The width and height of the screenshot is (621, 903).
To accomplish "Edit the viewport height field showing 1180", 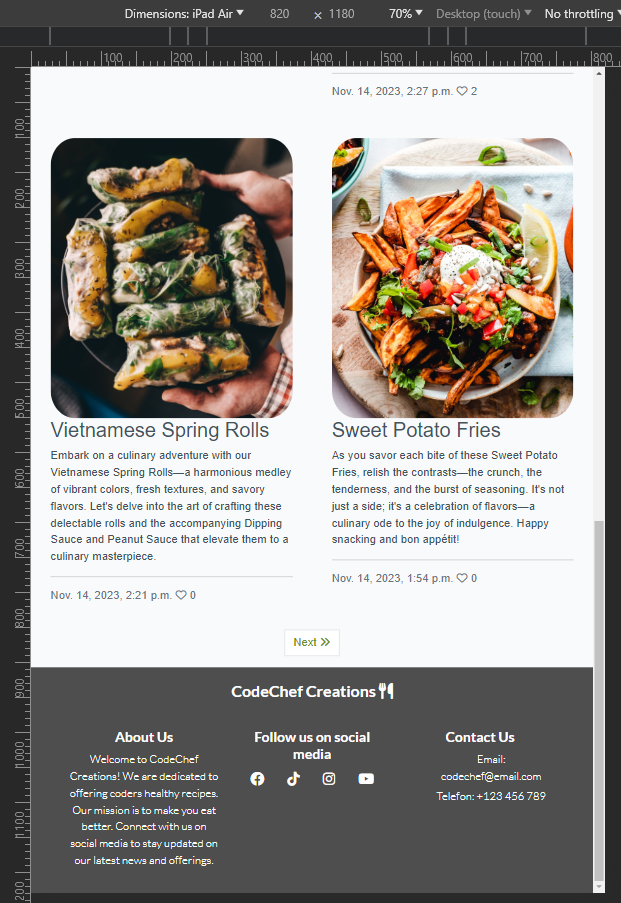I will 342,14.
